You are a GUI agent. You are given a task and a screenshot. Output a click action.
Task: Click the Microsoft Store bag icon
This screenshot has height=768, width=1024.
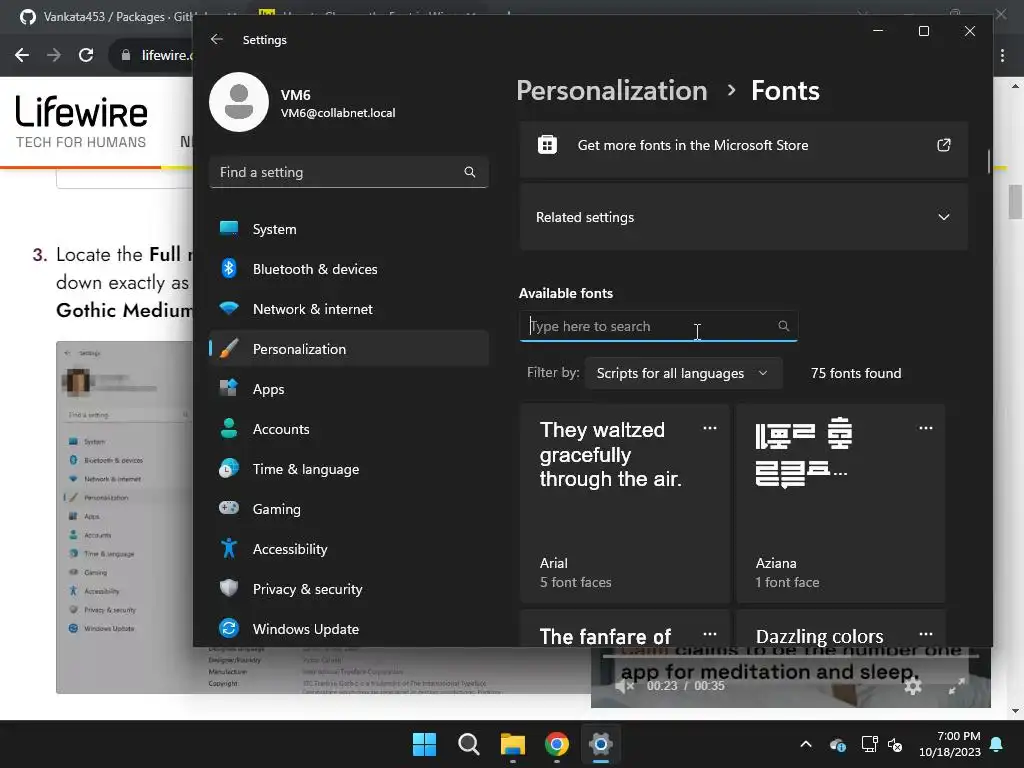pyautogui.click(x=547, y=145)
